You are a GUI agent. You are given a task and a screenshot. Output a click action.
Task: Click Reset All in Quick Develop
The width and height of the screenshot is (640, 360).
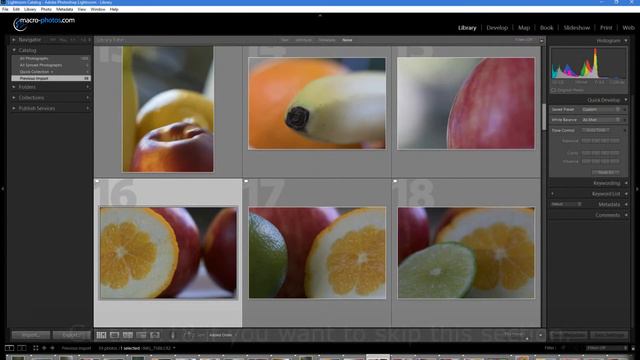[606, 172]
